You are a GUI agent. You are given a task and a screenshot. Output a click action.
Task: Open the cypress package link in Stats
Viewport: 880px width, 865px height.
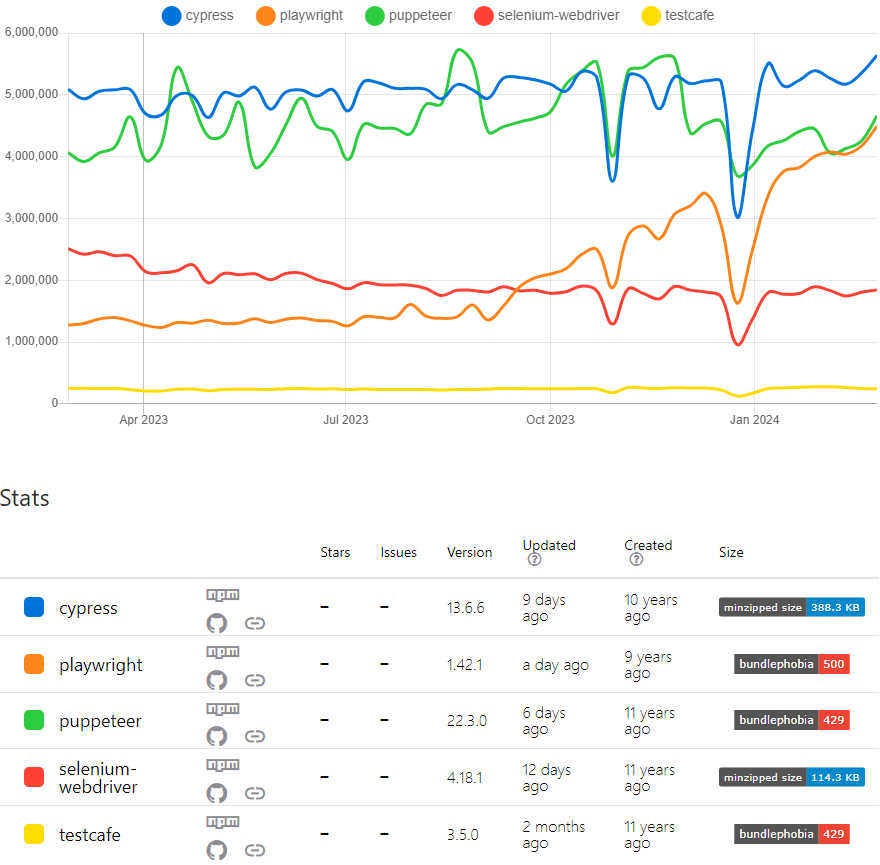point(88,608)
